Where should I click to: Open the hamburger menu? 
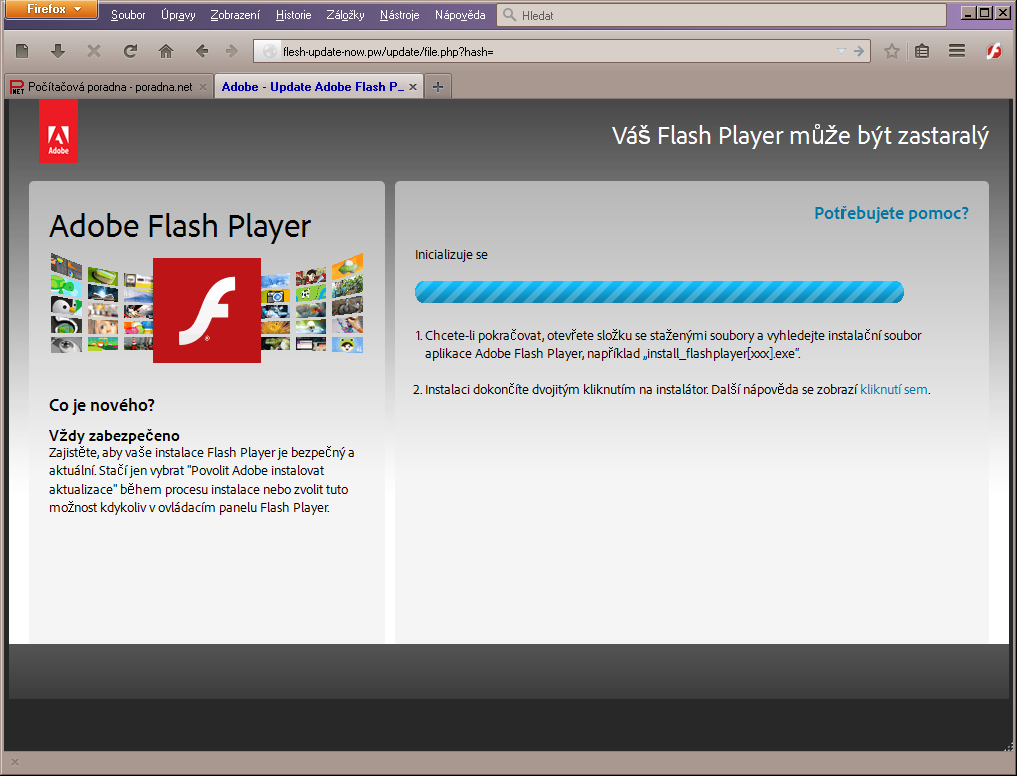(957, 51)
